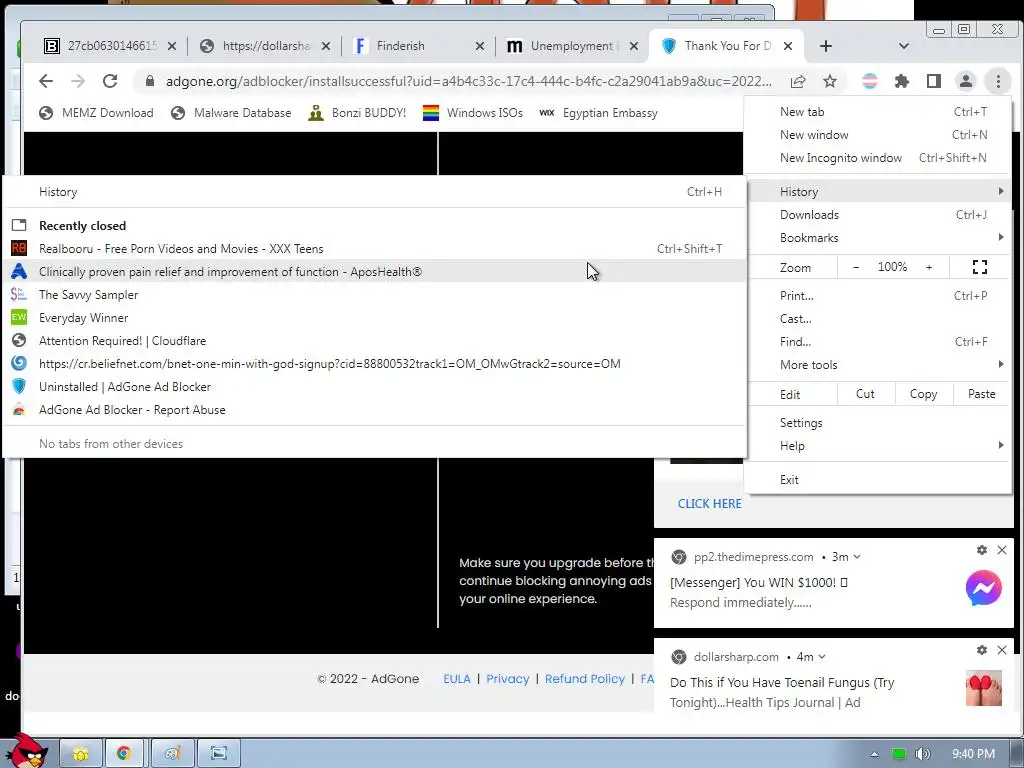Open settings gear on dollarsharp notification
Viewport: 1024px width, 768px height.
[982, 650]
